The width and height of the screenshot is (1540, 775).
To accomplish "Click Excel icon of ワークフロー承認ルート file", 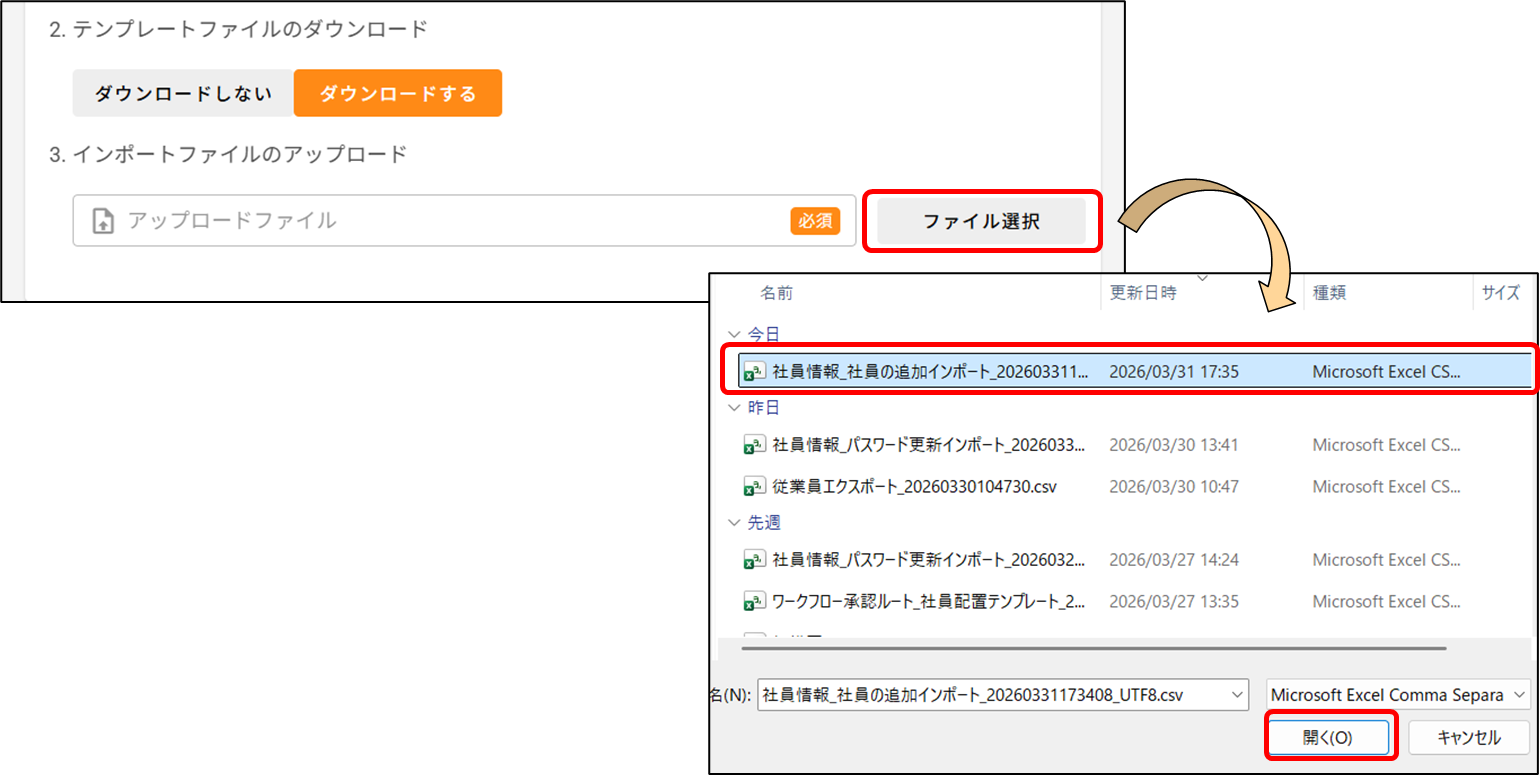I will (x=754, y=602).
